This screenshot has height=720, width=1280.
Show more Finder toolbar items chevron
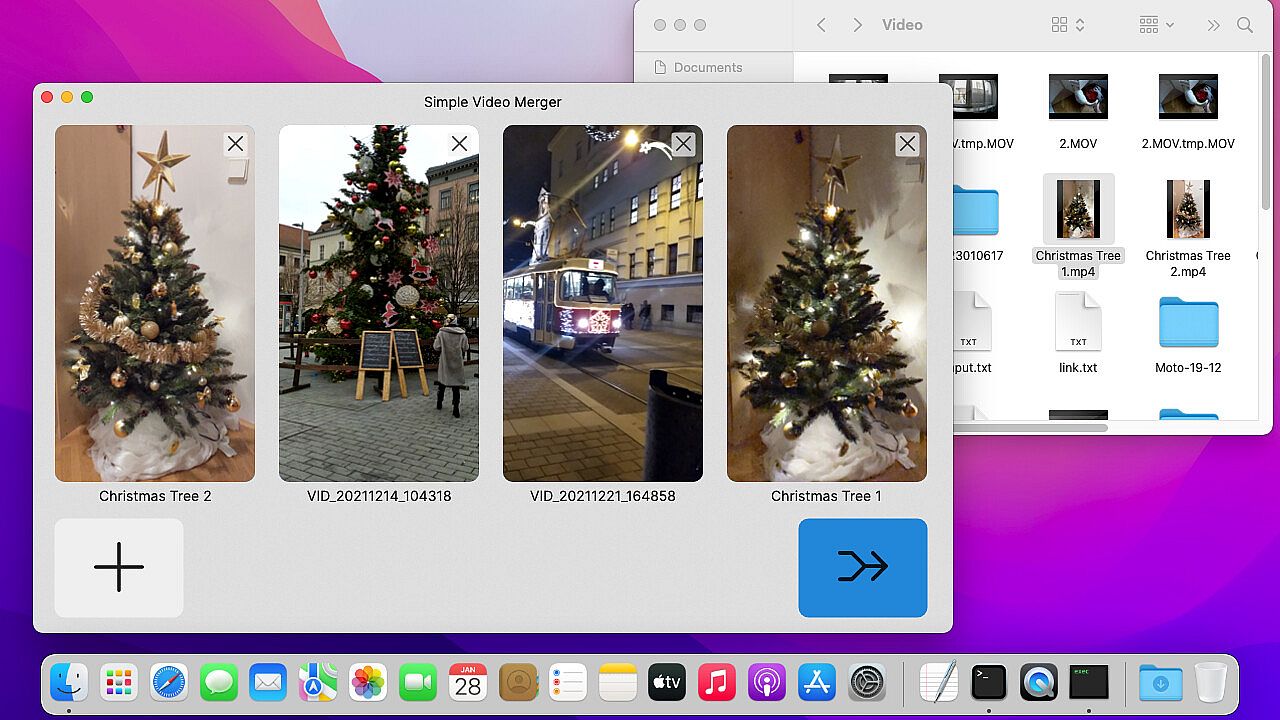click(1213, 25)
